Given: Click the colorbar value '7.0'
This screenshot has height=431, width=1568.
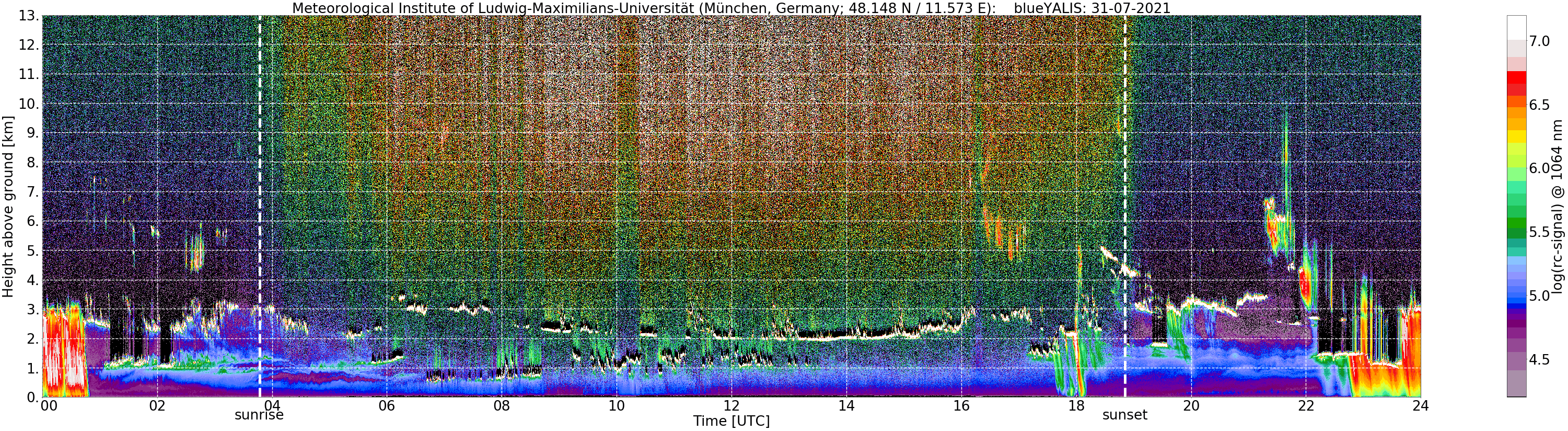Looking at the screenshot, I should click(x=1539, y=41).
